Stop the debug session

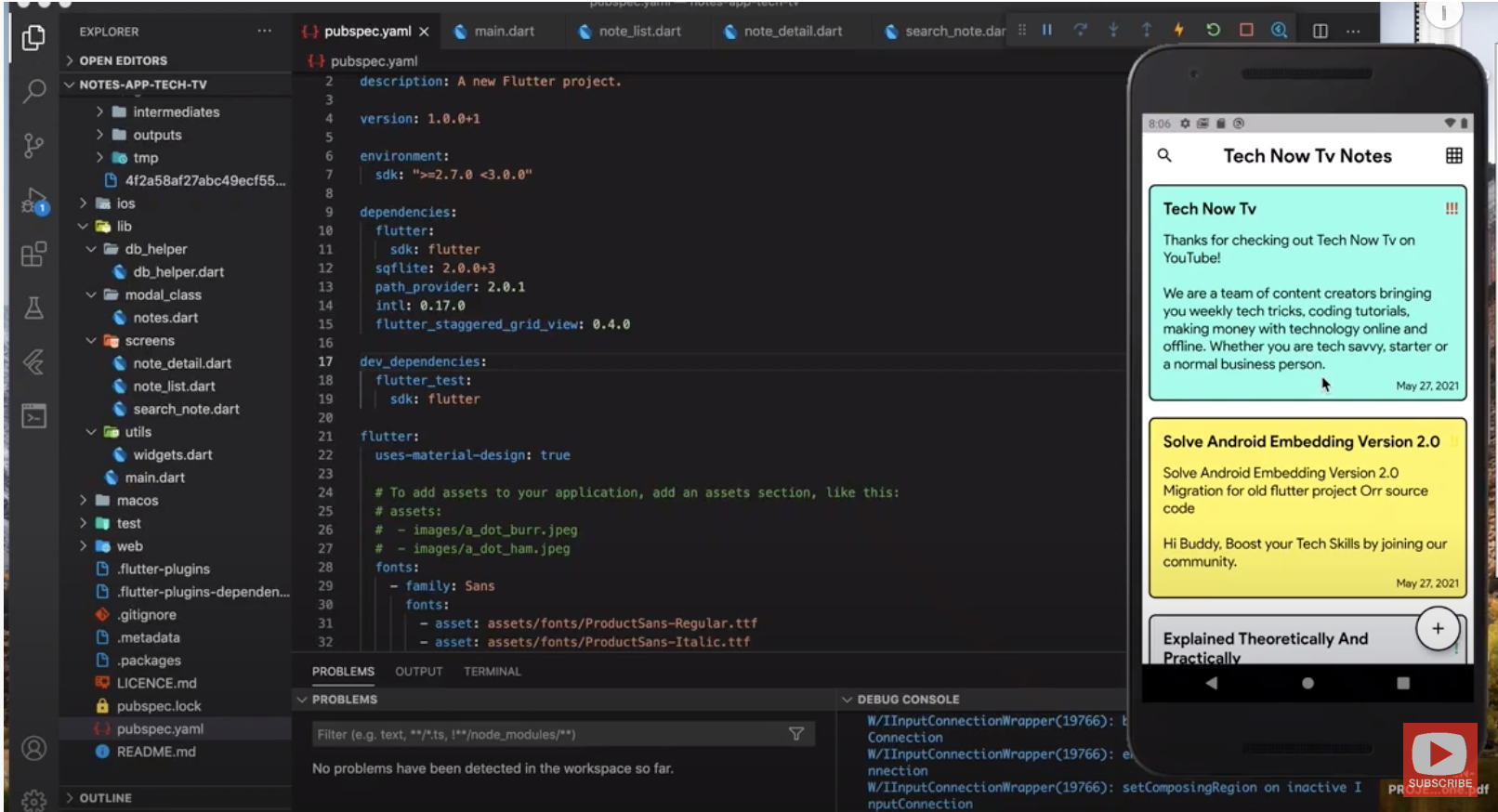click(x=1246, y=30)
